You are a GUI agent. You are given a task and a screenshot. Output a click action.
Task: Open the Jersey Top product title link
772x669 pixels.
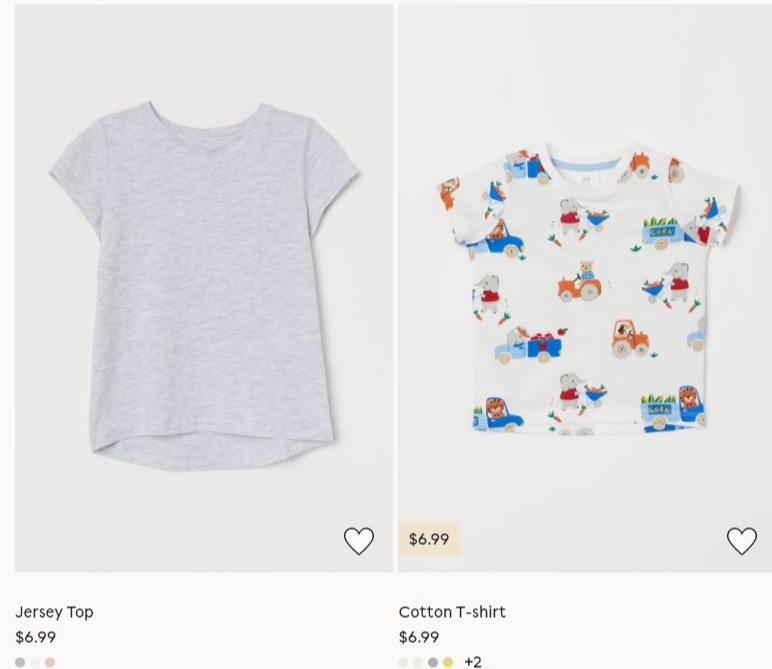(54, 612)
